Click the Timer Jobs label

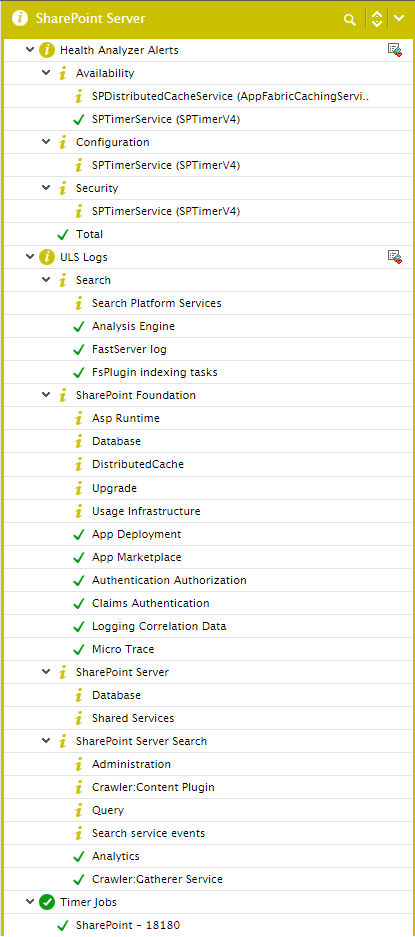click(87, 902)
